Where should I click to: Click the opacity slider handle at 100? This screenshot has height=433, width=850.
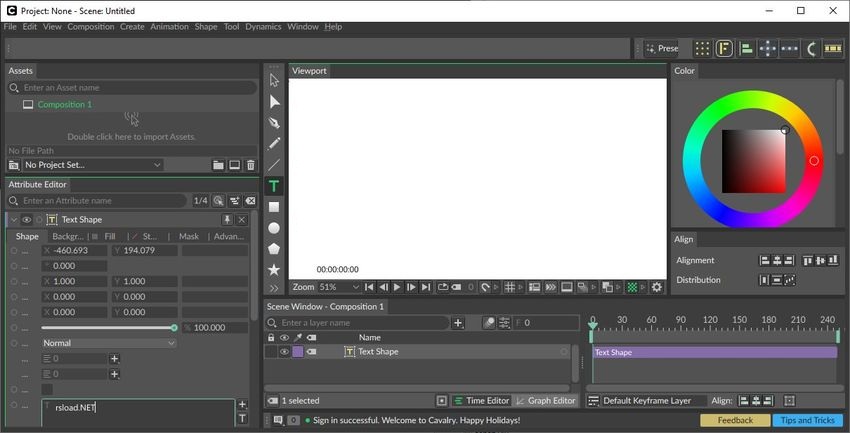pyautogui.click(x=174, y=328)
